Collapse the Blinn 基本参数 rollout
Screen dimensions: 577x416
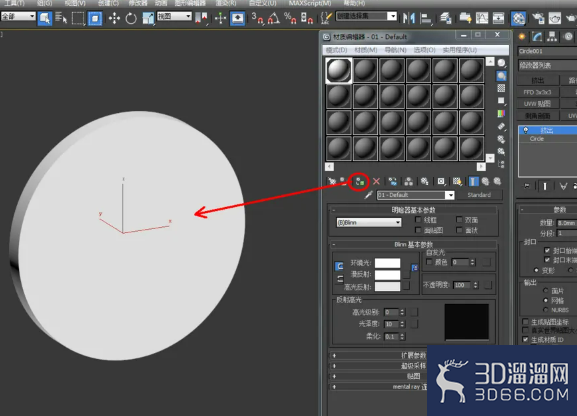click(x=413, y=244)
